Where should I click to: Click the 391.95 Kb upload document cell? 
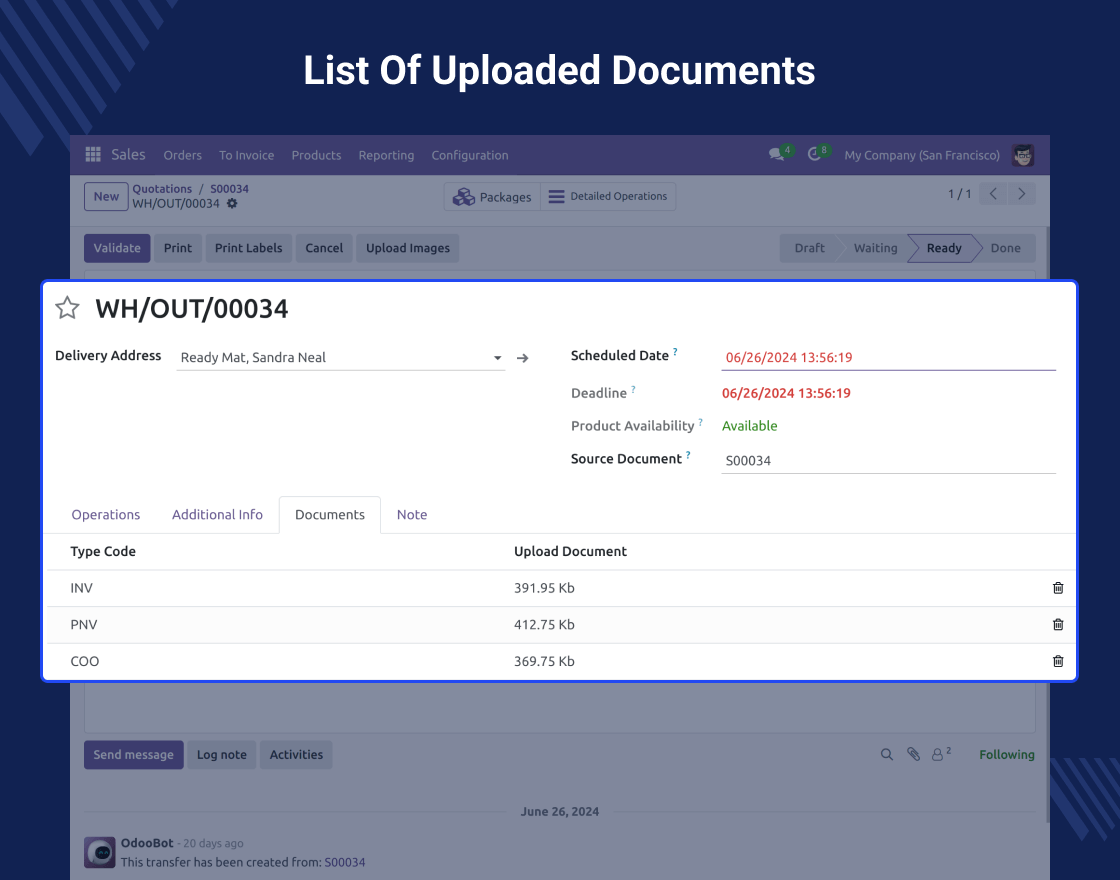coord(544,588)
